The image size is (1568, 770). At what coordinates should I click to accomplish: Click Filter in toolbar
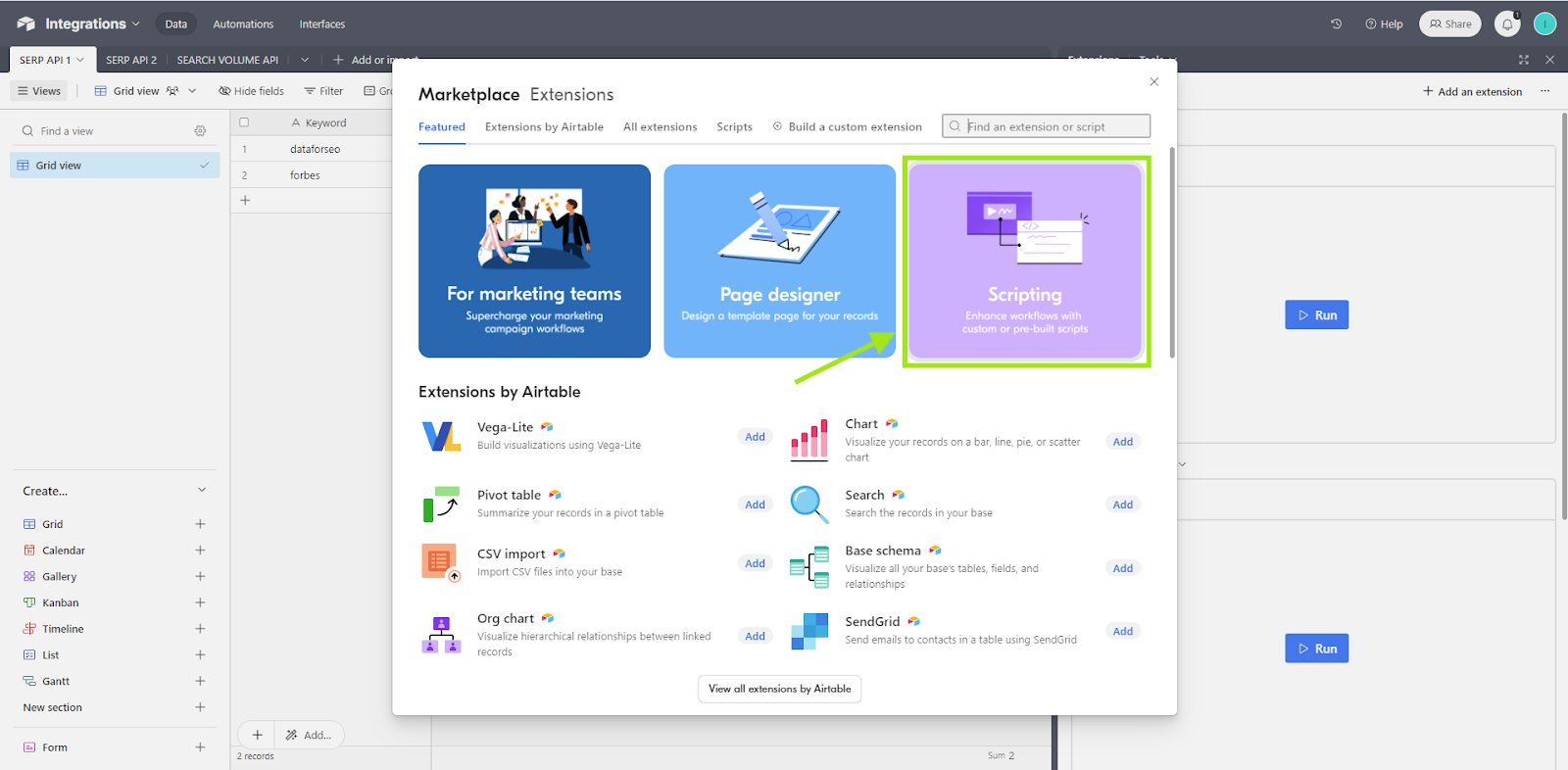[x=323, y=91]
